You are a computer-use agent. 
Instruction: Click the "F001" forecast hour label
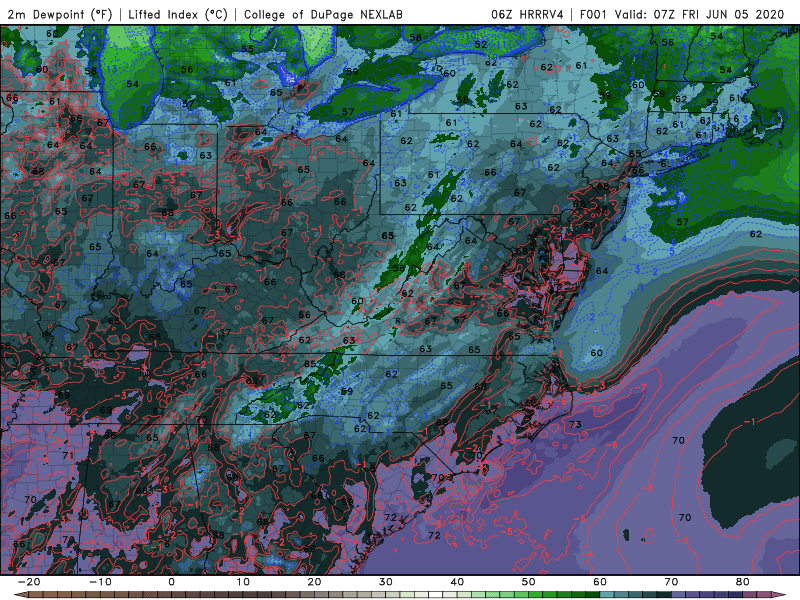pos(593,14)
